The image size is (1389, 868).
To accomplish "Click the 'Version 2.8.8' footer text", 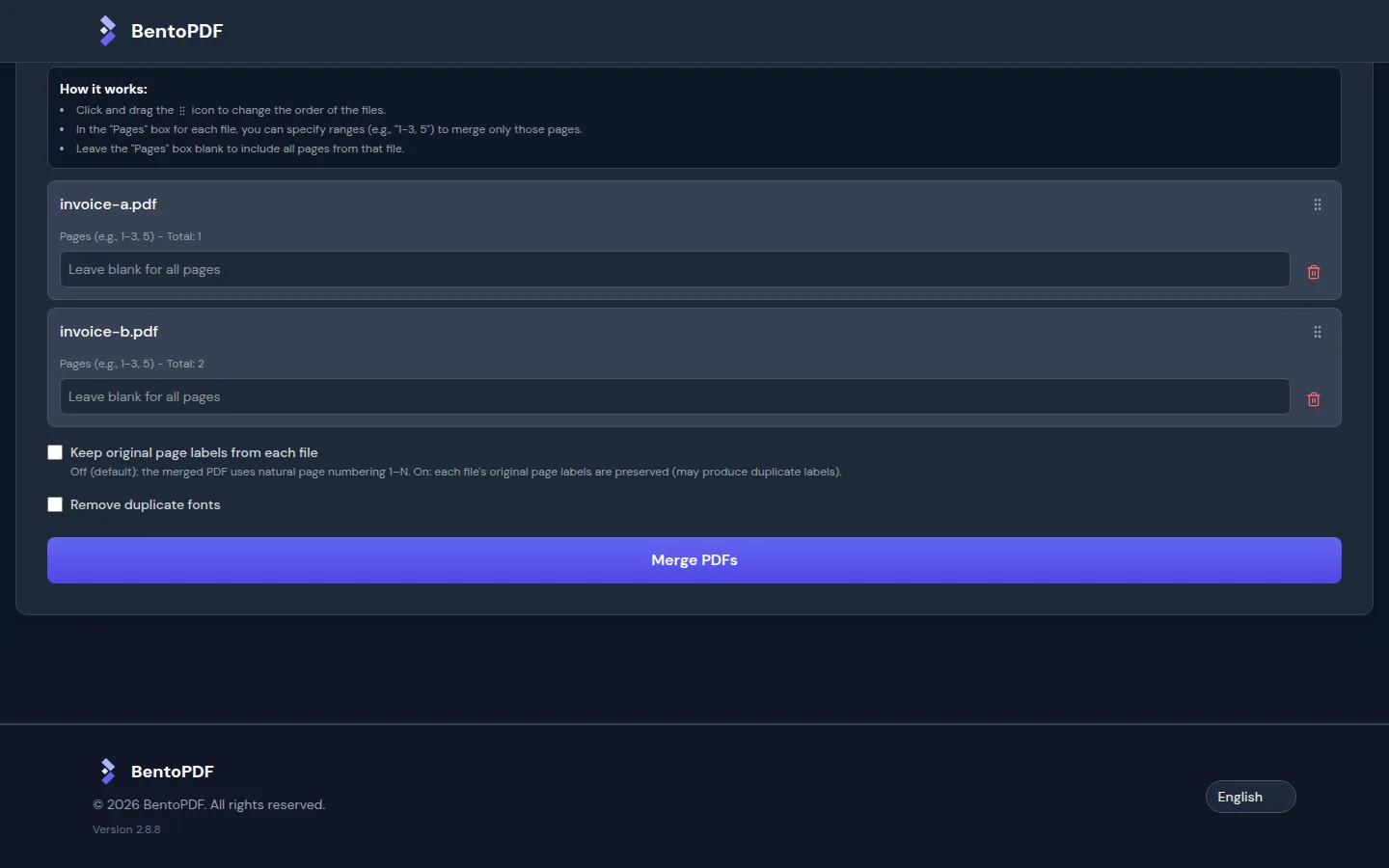I will (x=126, y=829).
